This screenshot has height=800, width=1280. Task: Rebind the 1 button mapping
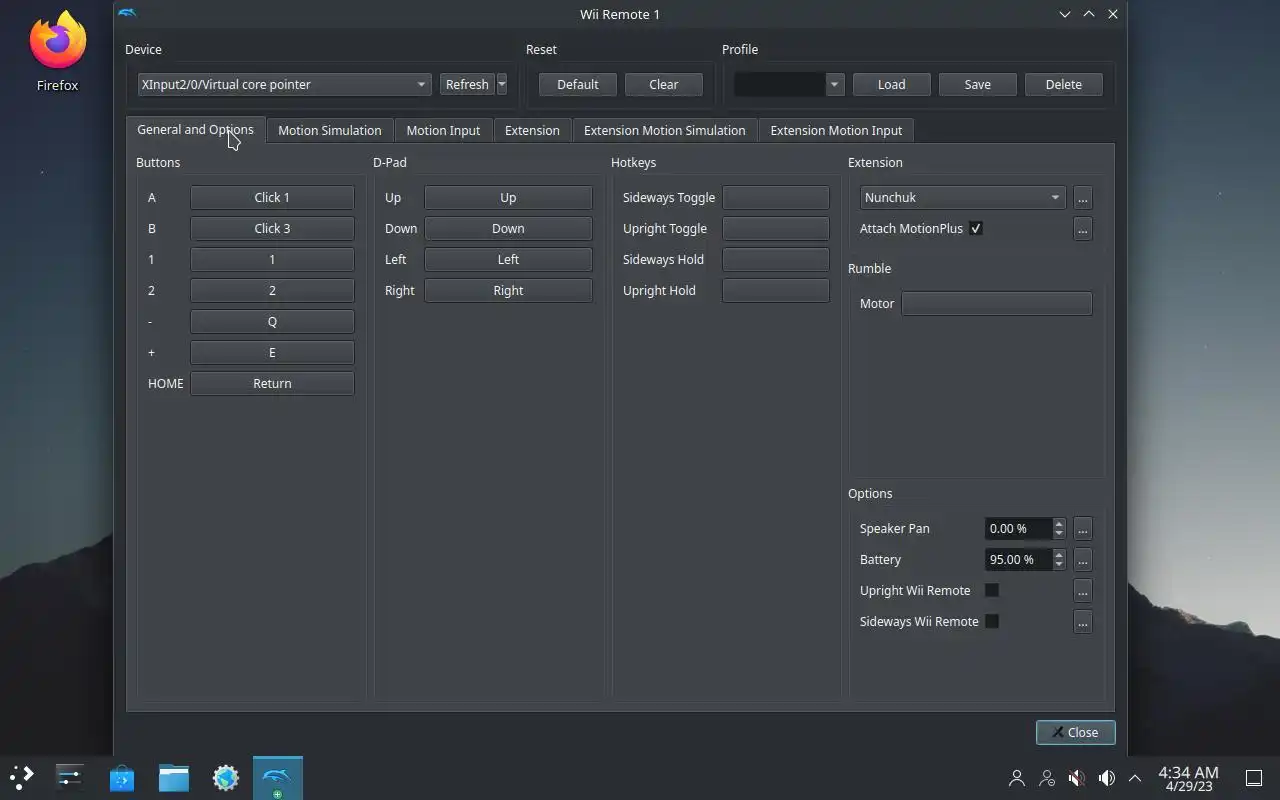(x=272, y=260)
